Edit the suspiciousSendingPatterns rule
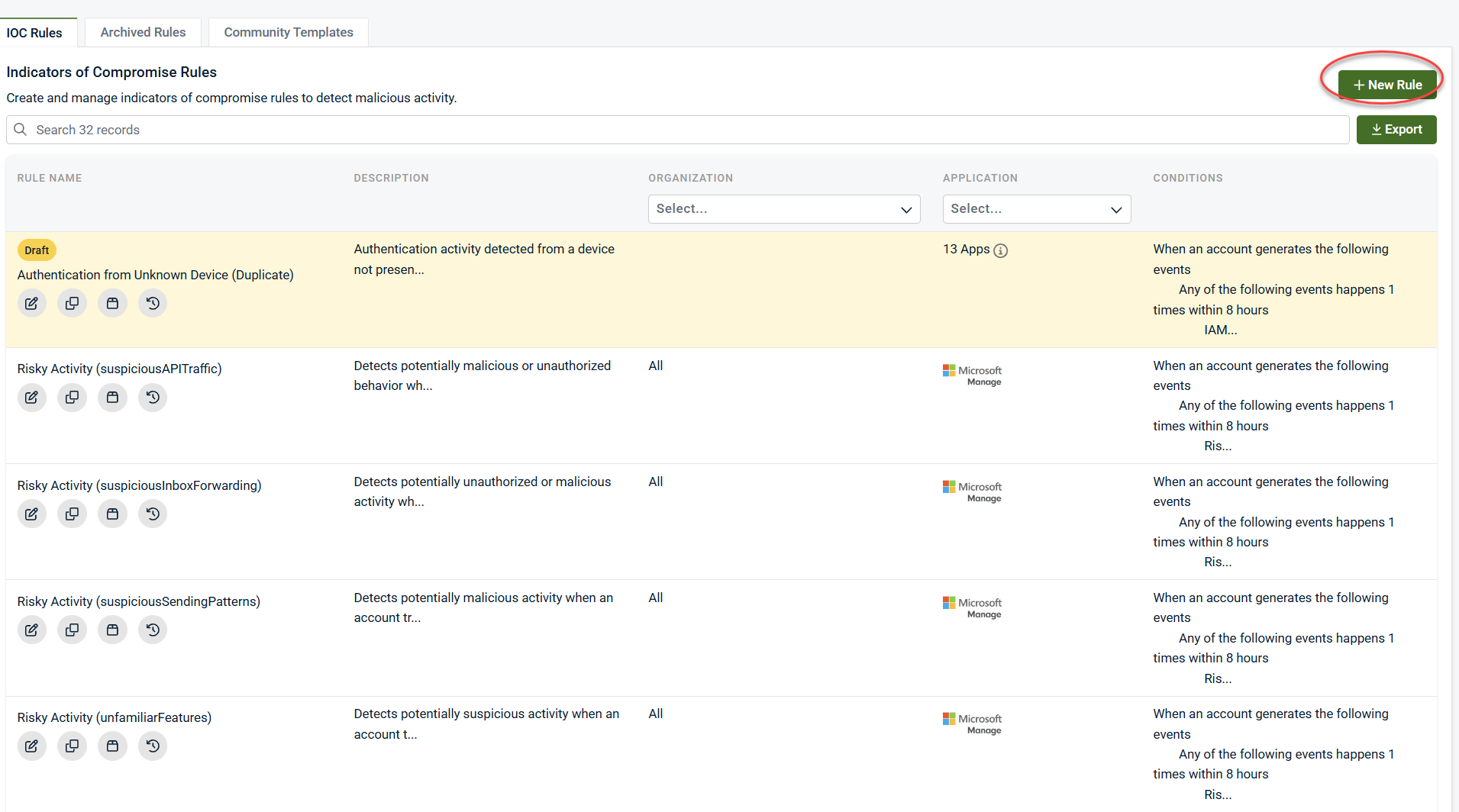Image resolution: width=1459 pixels, height=812 pixels. (31, 630)
